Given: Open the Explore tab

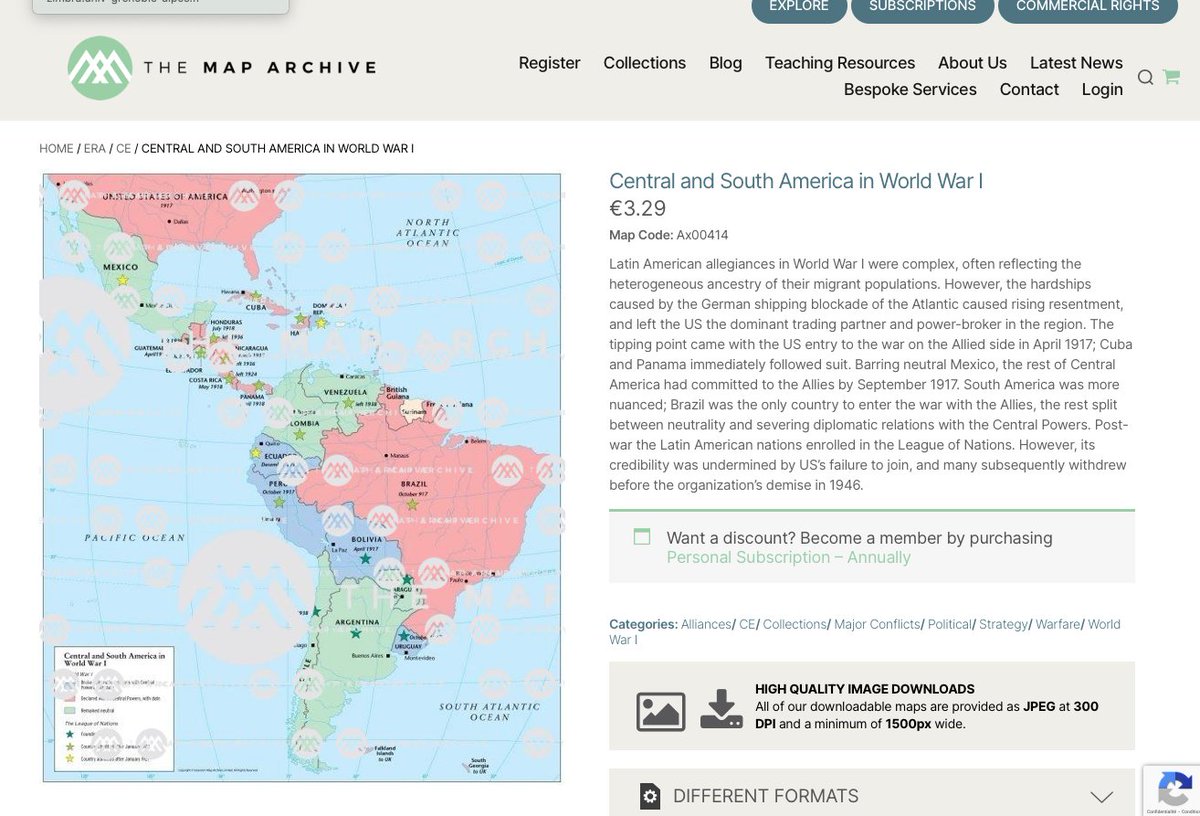Looking at the screenshot, I should [798, 7].
